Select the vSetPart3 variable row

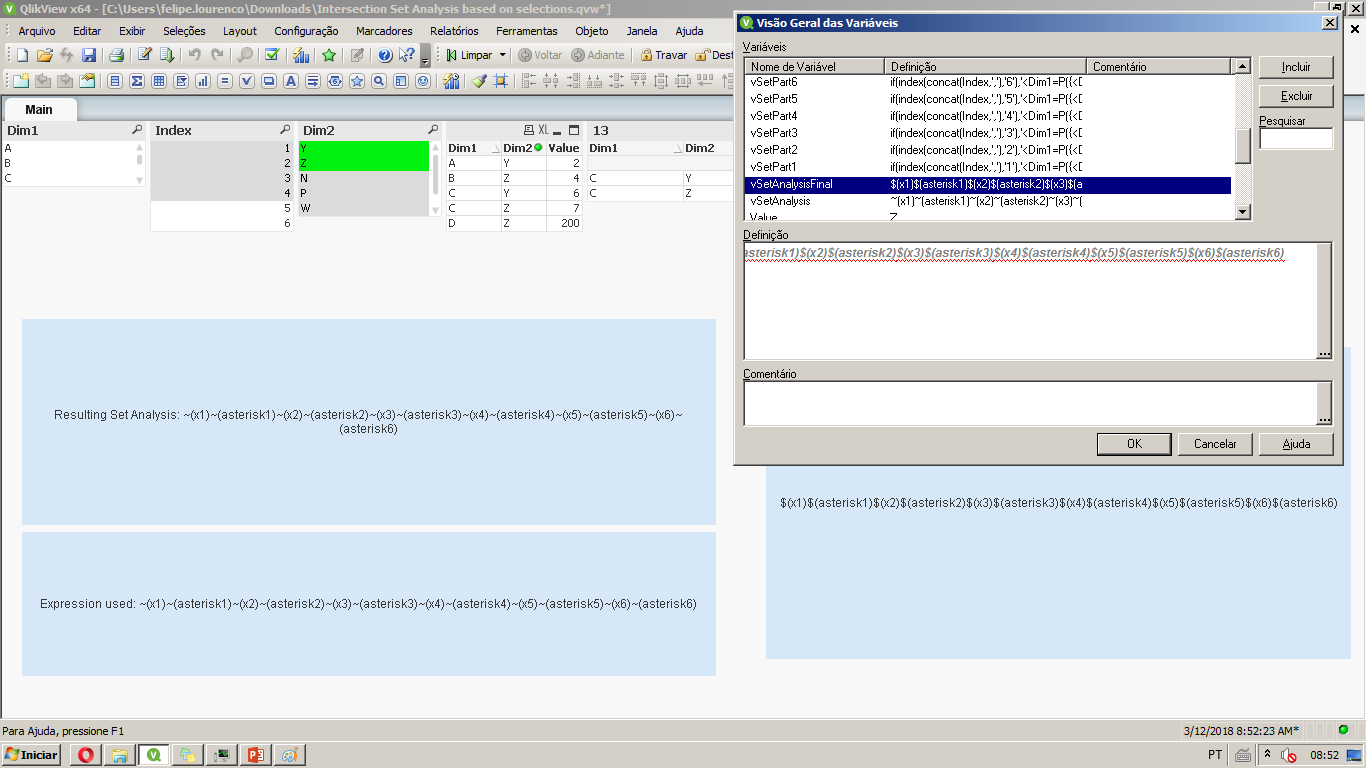point(989,133)
